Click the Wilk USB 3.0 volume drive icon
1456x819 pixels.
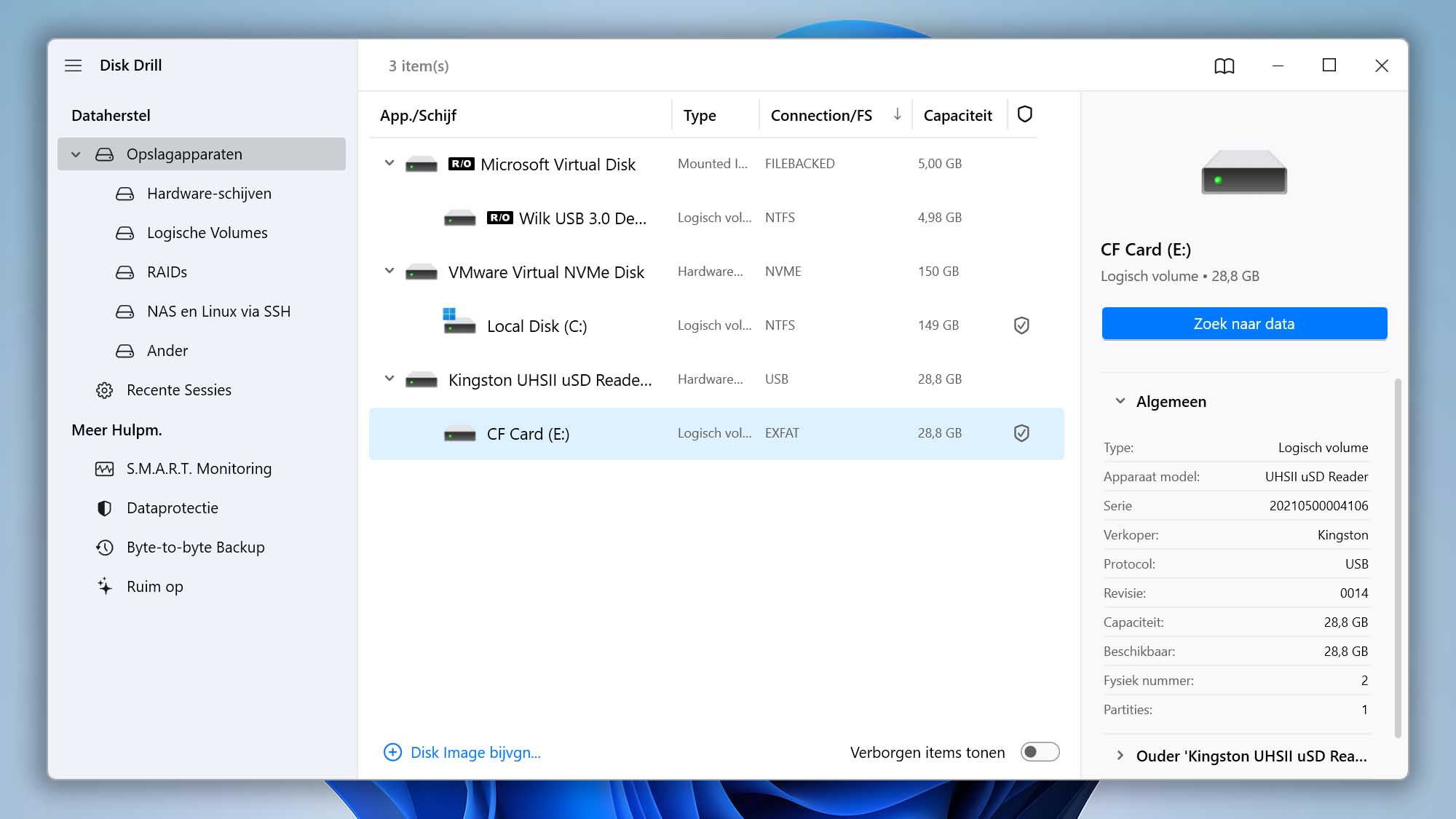460,218
